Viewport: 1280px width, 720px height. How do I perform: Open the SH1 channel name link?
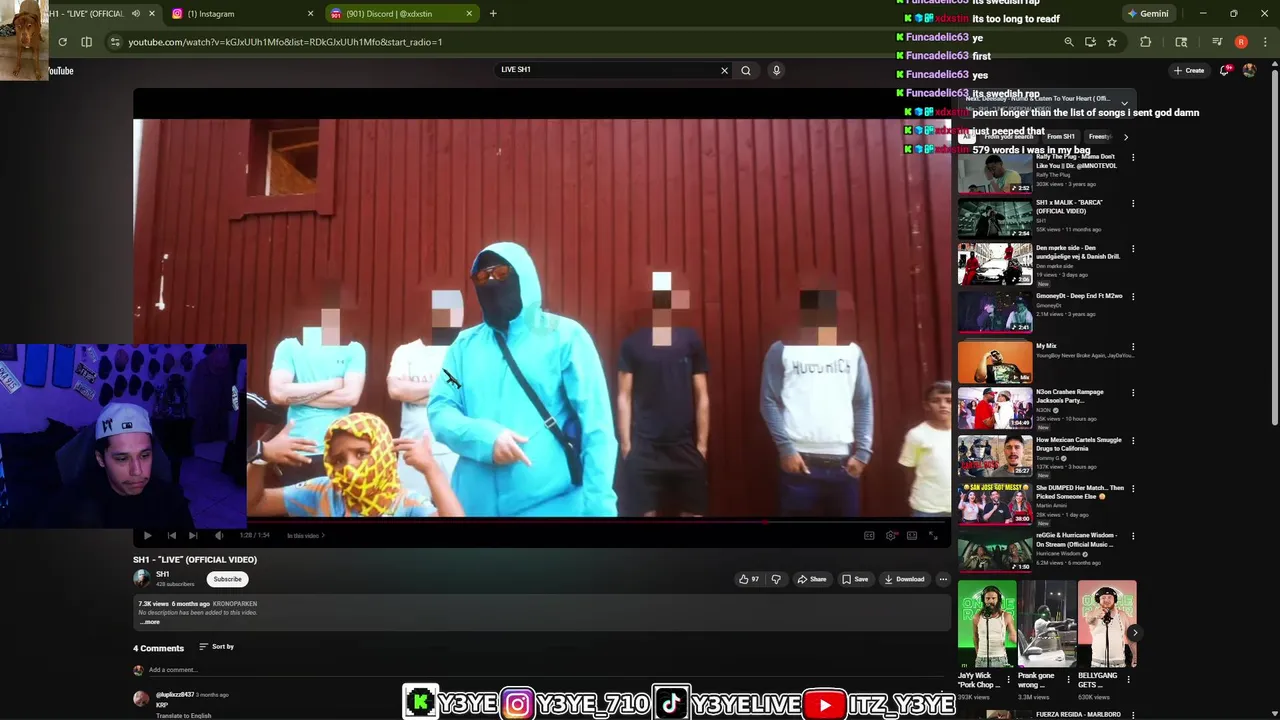point(162,574)
